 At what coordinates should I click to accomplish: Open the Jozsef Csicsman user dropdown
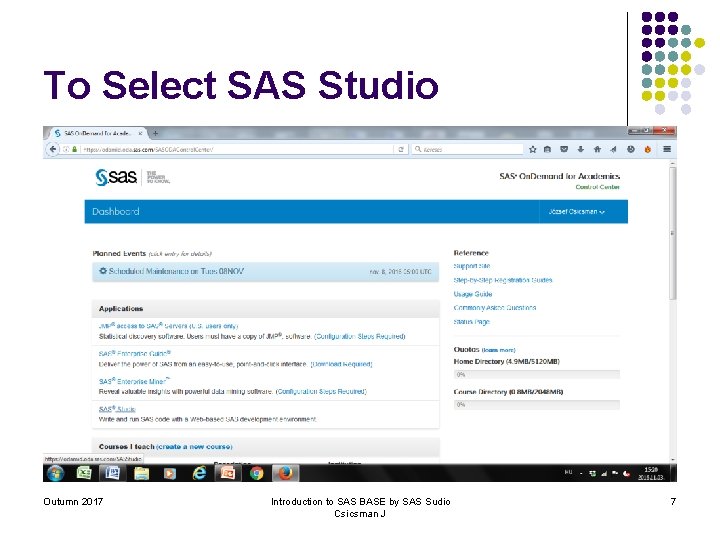(x=577, y=212)
